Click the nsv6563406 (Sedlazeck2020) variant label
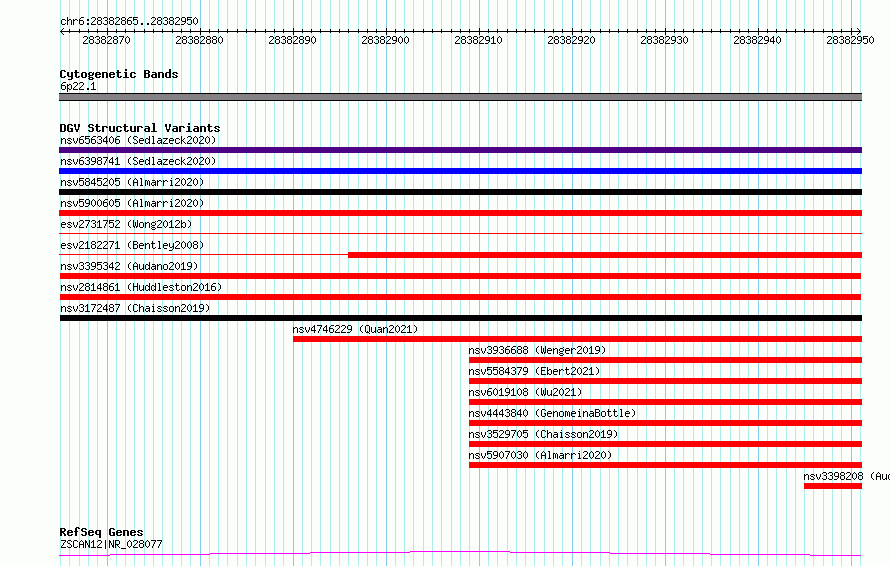The width and height of the screenshot is (890, 566). click(x=137, y=140)
